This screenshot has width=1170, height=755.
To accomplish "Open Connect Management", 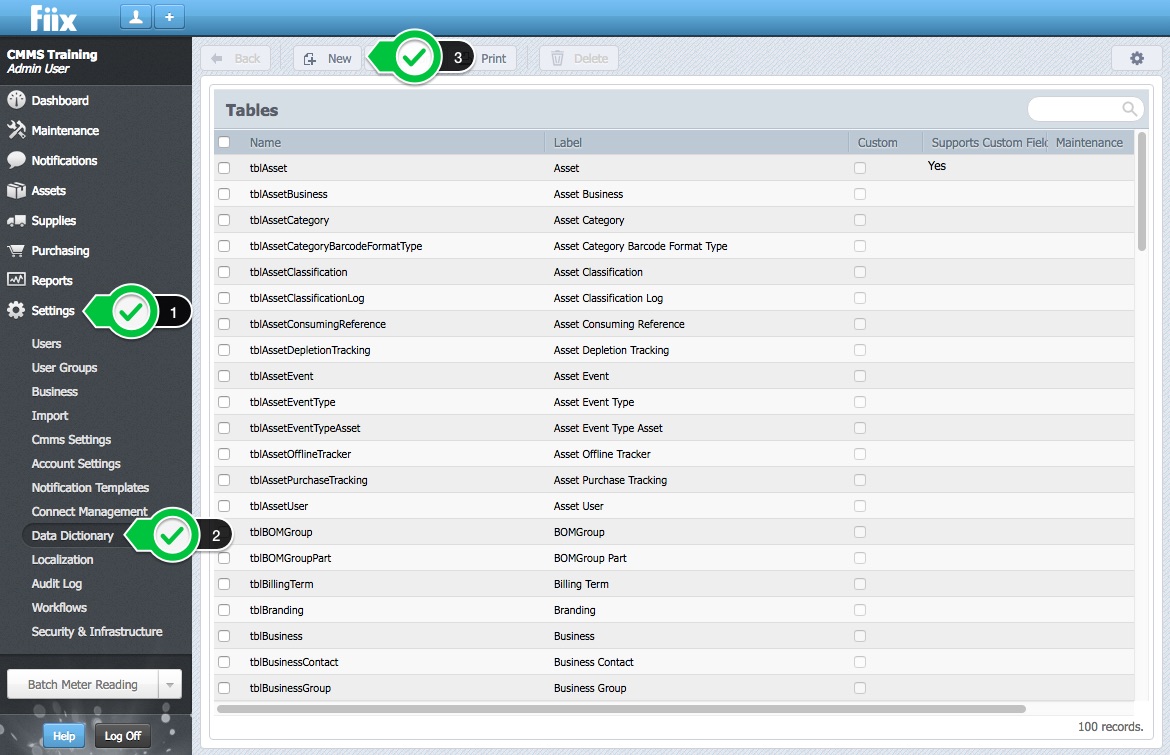I will click(90, 511).
